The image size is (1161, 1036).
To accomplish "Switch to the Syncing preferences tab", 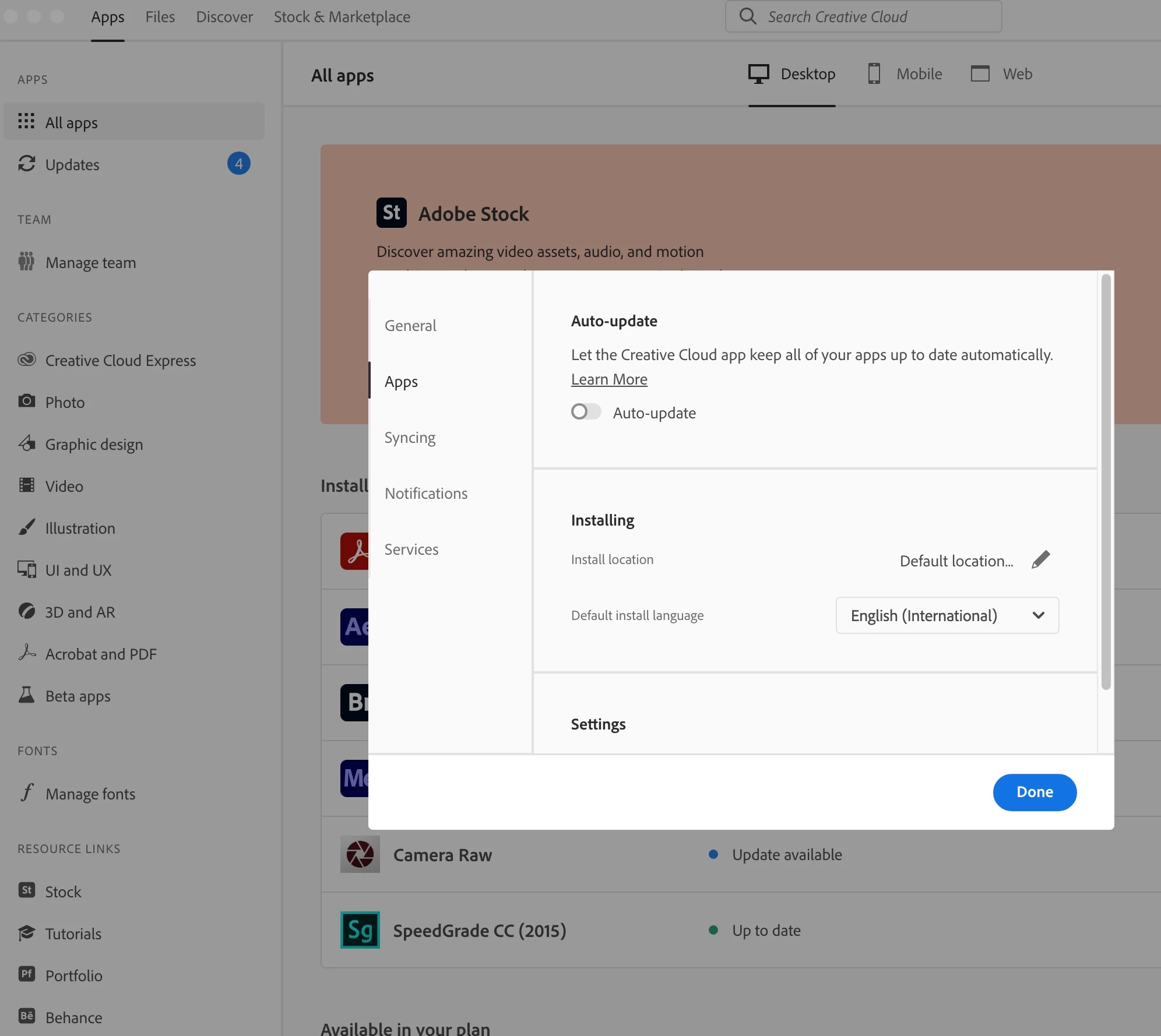I will (x=410, y=438).
